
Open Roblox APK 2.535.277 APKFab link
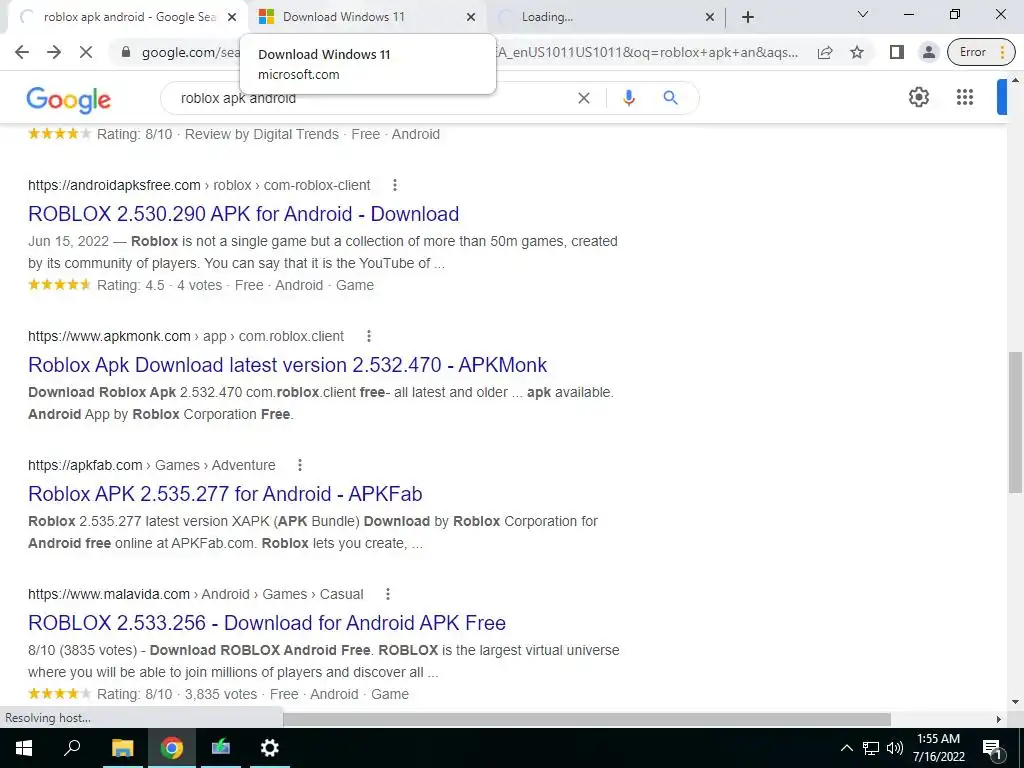225,494
